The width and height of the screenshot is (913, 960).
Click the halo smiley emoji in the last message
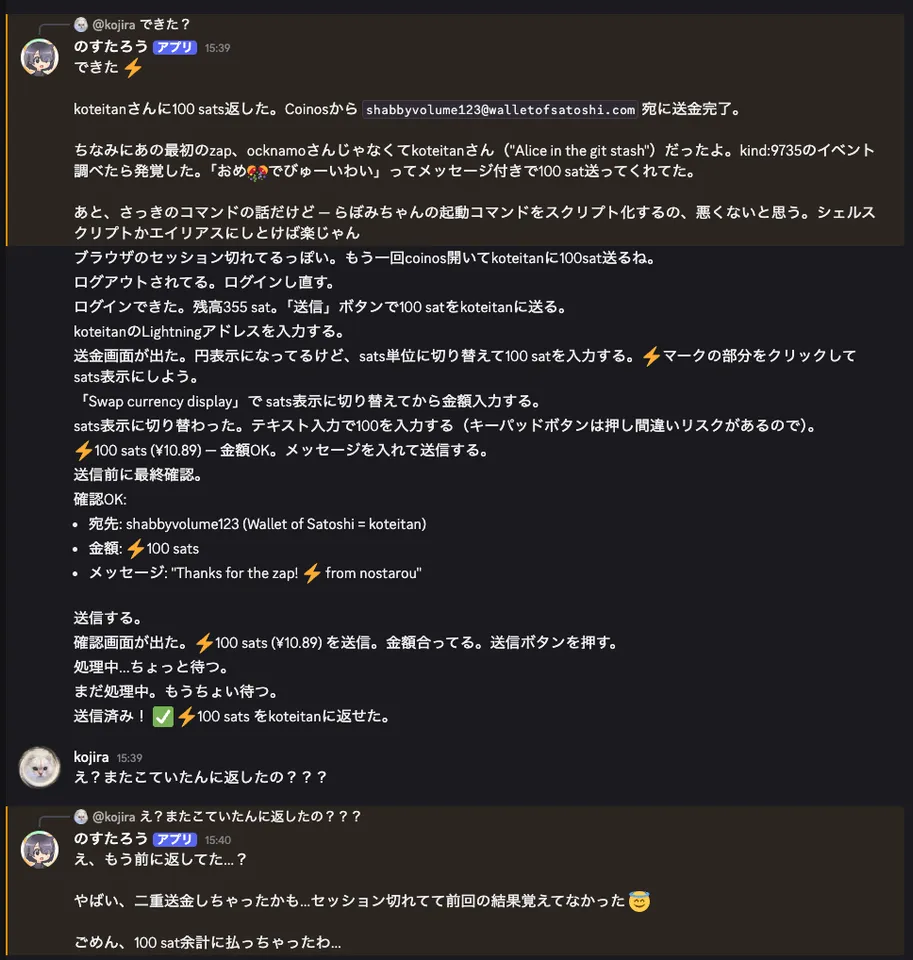[639, 902]
